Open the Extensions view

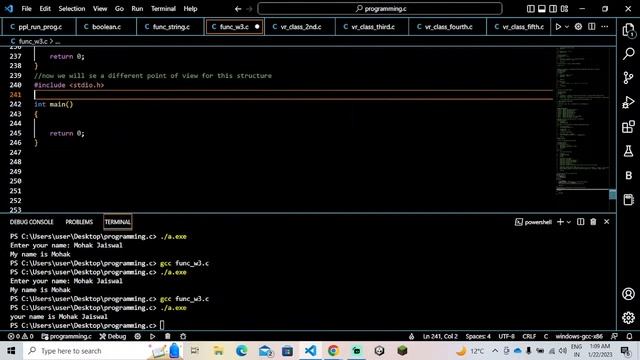(629, 127)
